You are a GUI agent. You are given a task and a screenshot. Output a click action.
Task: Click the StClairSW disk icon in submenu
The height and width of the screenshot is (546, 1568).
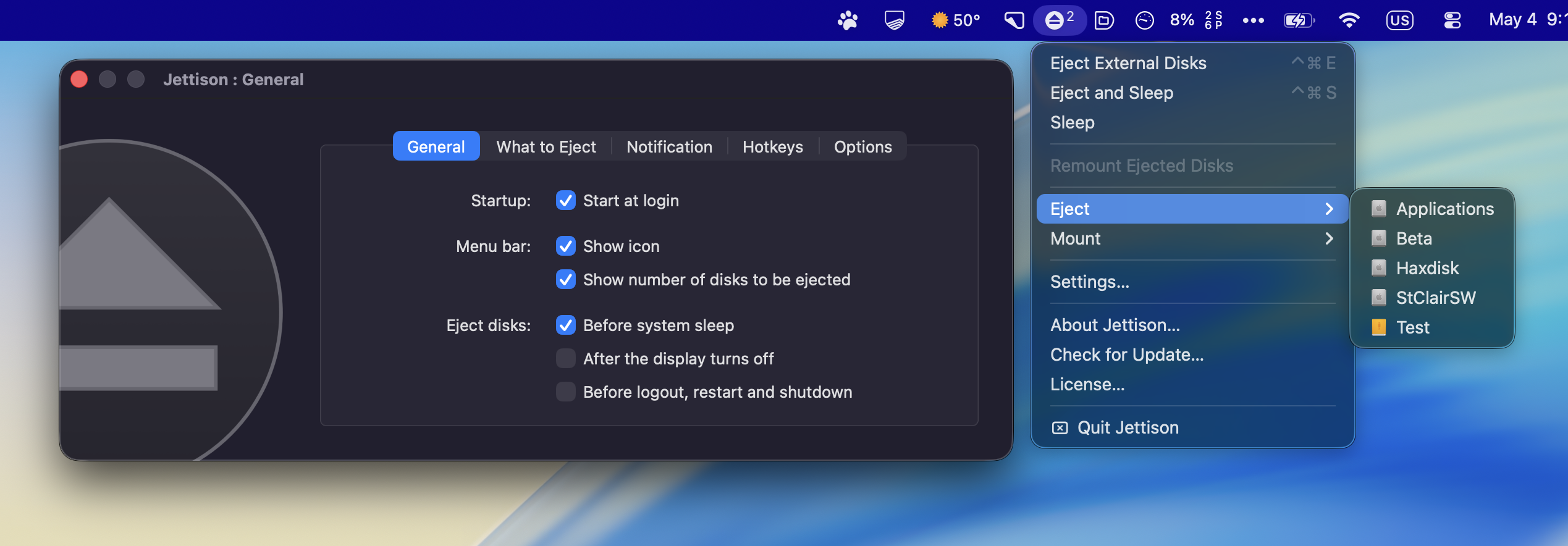pos(1378,298)
